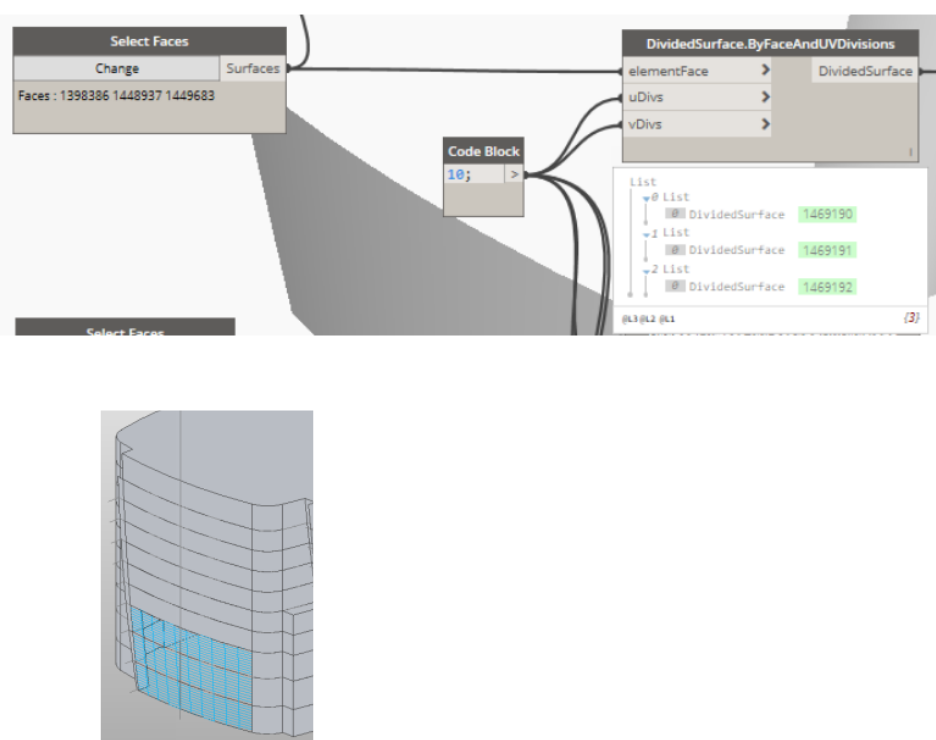Click the Code Block node header
This screenshot has height=740, width=936.
click(x=484, y=152)
